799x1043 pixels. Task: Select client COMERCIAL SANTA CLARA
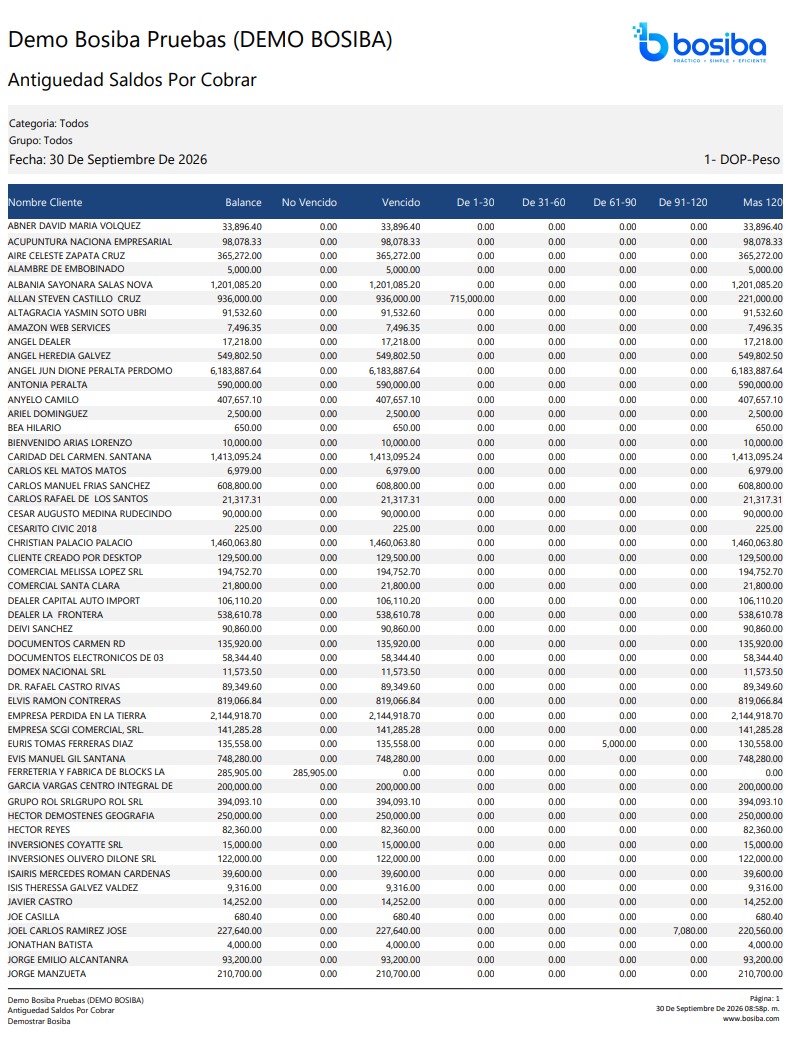coord(64,585)
